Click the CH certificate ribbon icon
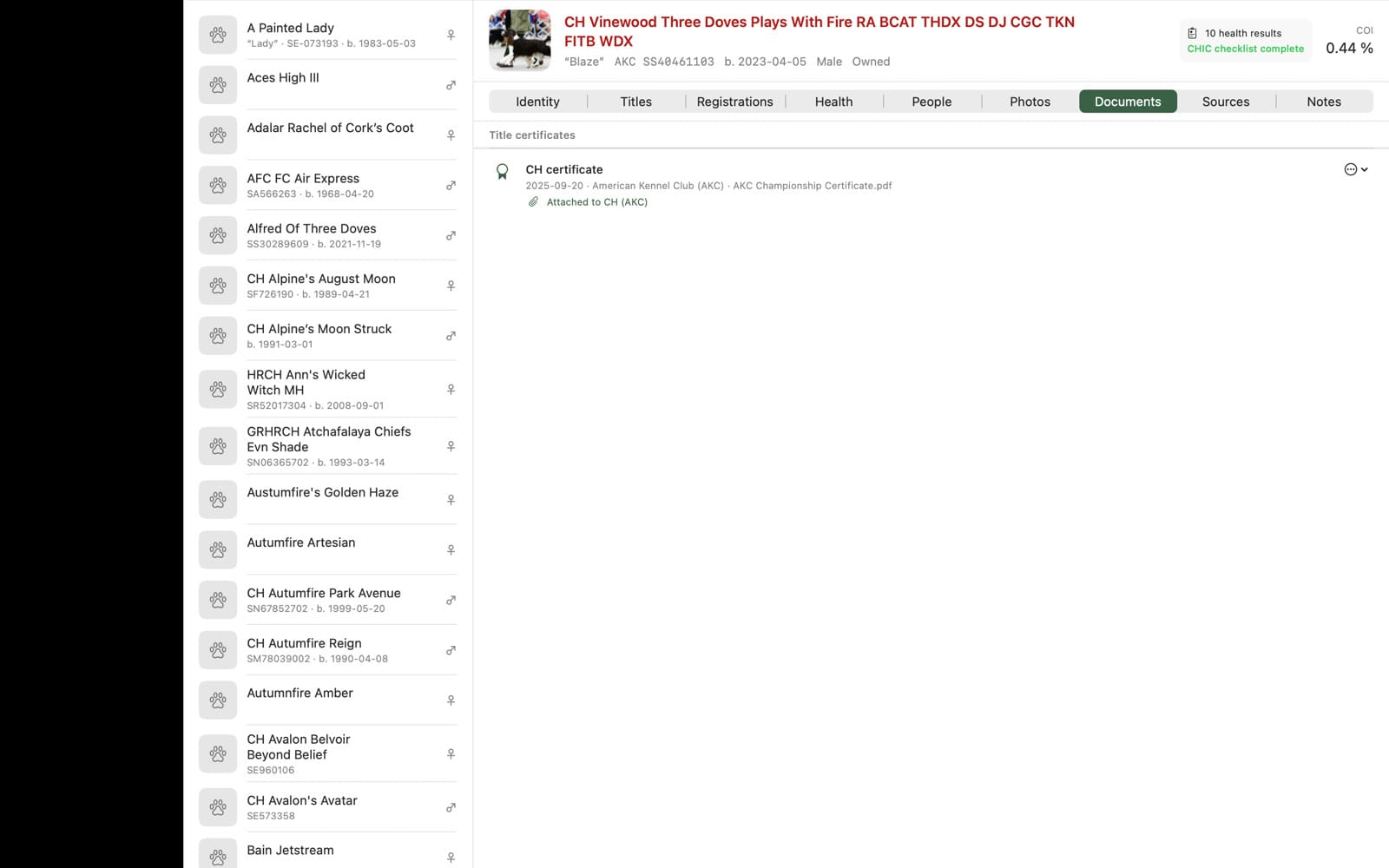 (x=502, y=171)
